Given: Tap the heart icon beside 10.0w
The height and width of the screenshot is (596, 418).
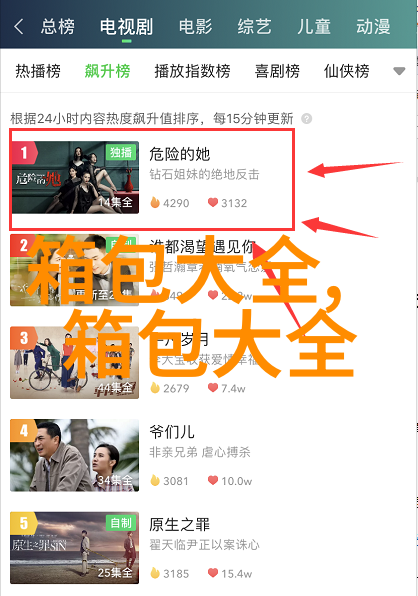Looking at the screenshot, I should pyautogui.click(x=213, y=480).
